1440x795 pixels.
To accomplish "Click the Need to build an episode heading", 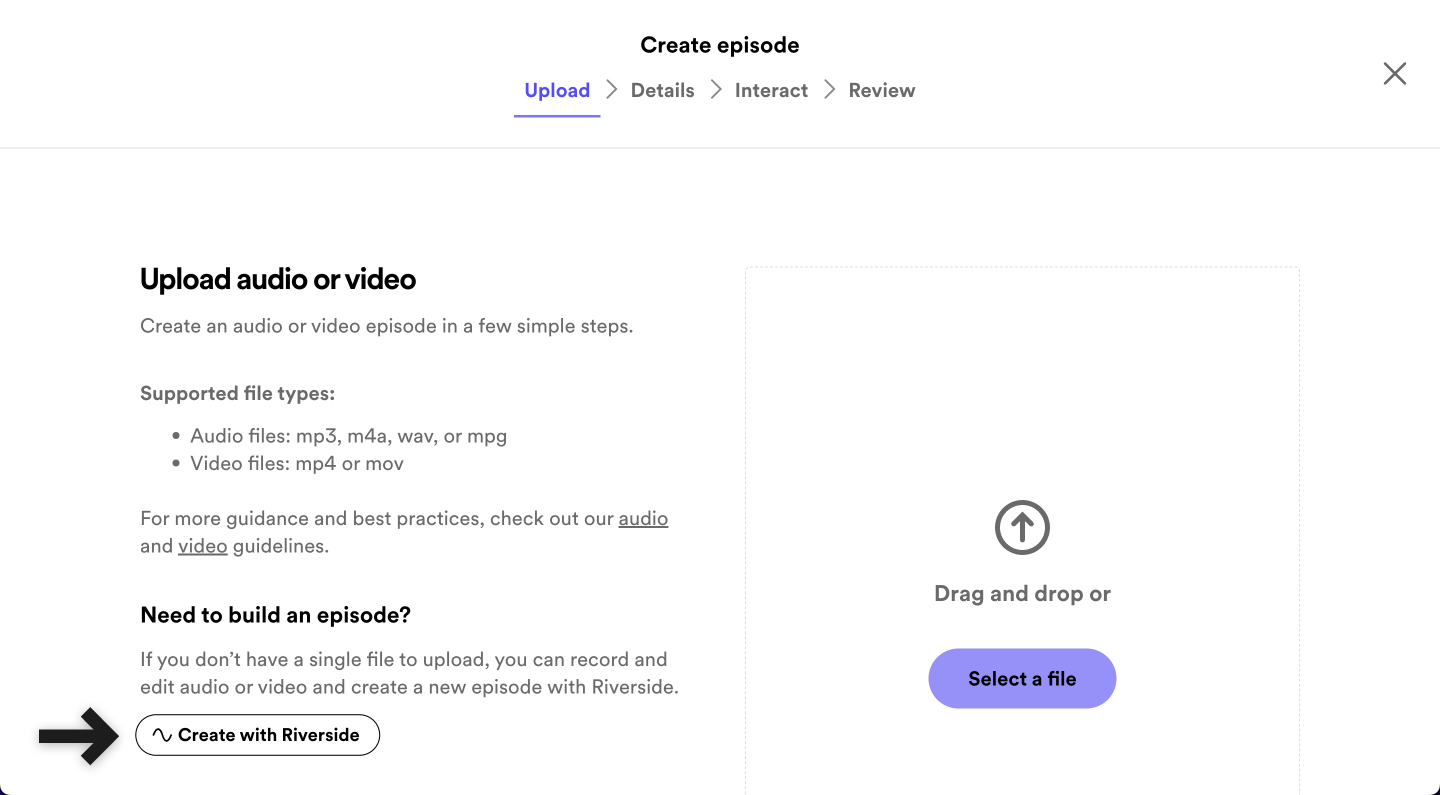I will pos(275,615).
